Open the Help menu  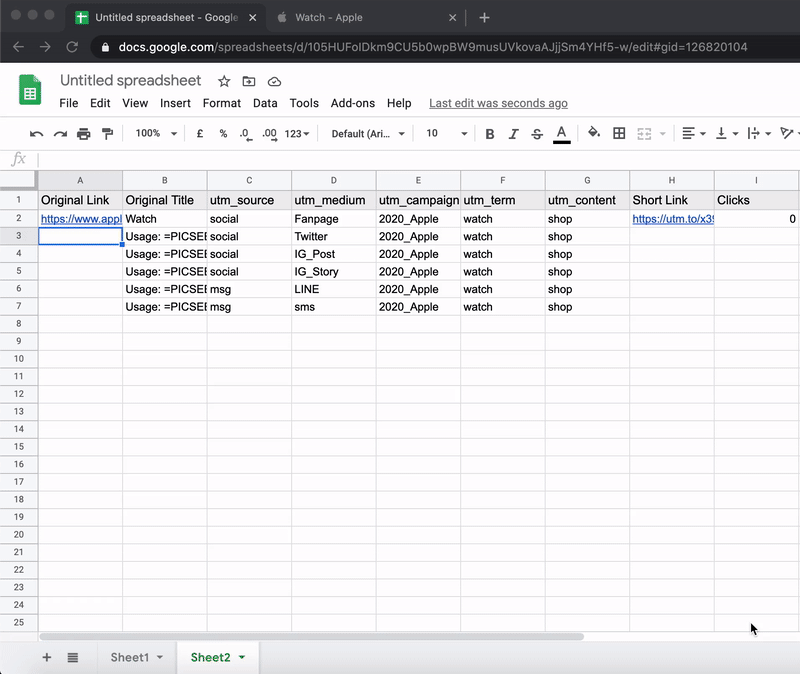[x=399, y=103]
